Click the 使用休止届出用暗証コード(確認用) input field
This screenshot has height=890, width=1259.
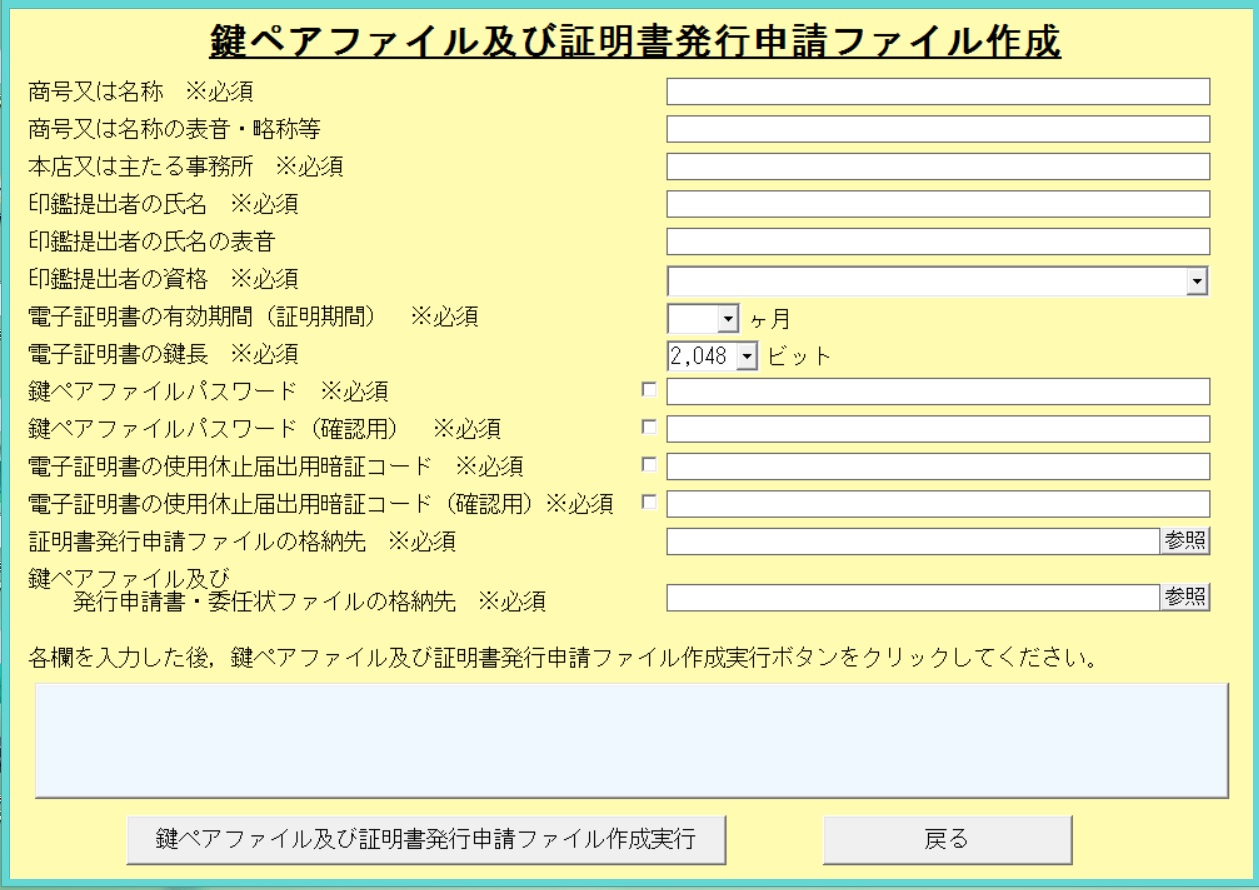click(938, 504)
